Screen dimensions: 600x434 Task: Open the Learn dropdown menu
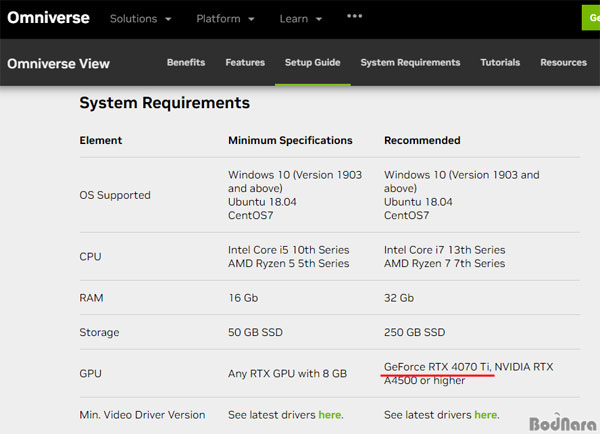pos(301,19)
